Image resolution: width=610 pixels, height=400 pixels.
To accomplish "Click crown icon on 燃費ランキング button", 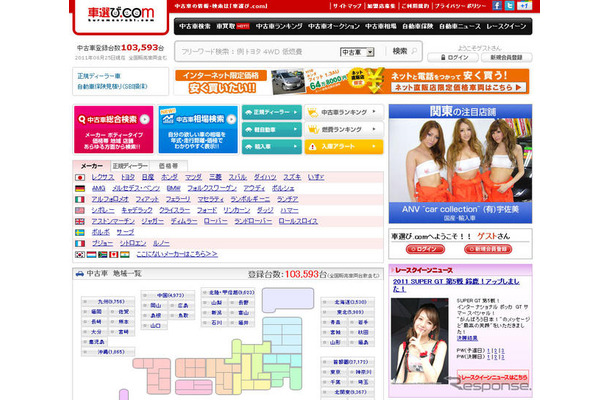I will click(313, 129).
